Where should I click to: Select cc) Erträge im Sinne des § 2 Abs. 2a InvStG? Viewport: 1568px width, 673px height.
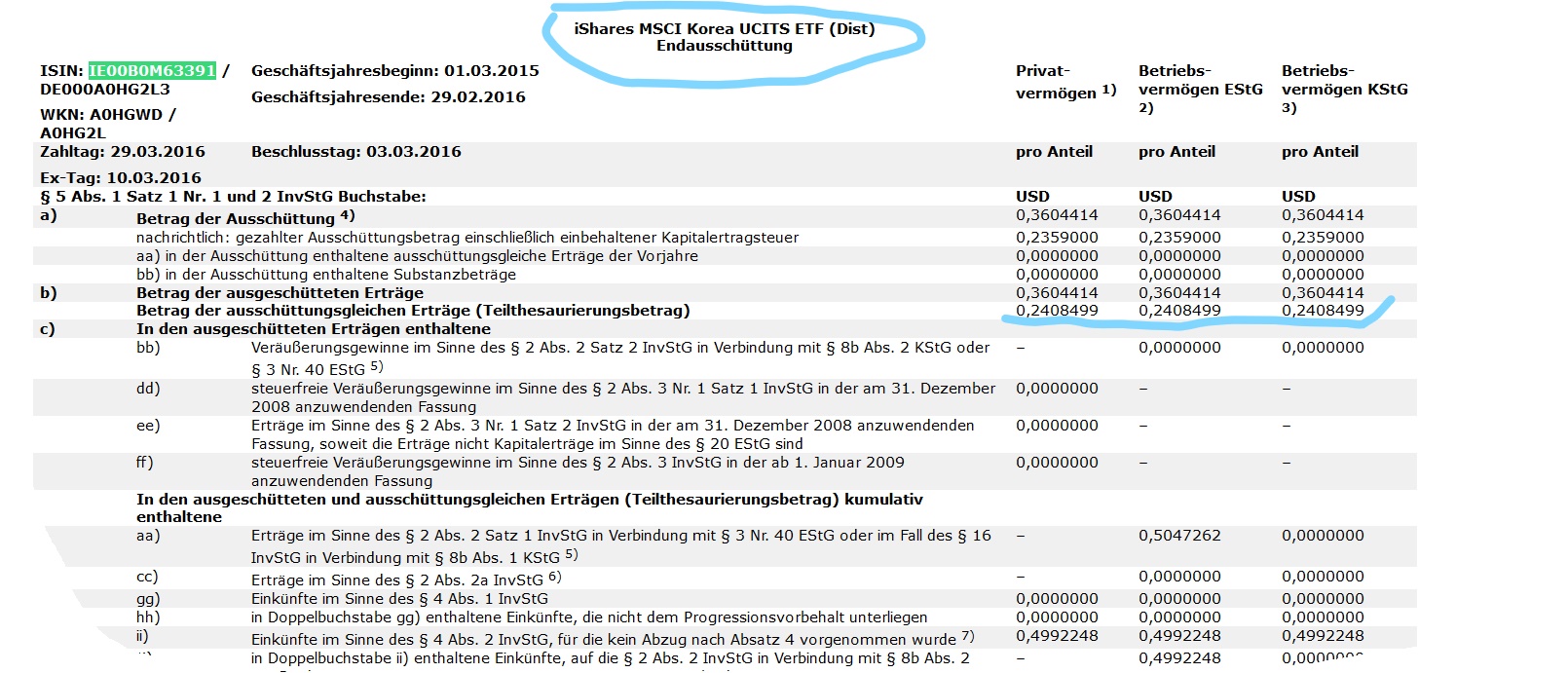click(406, 580)
